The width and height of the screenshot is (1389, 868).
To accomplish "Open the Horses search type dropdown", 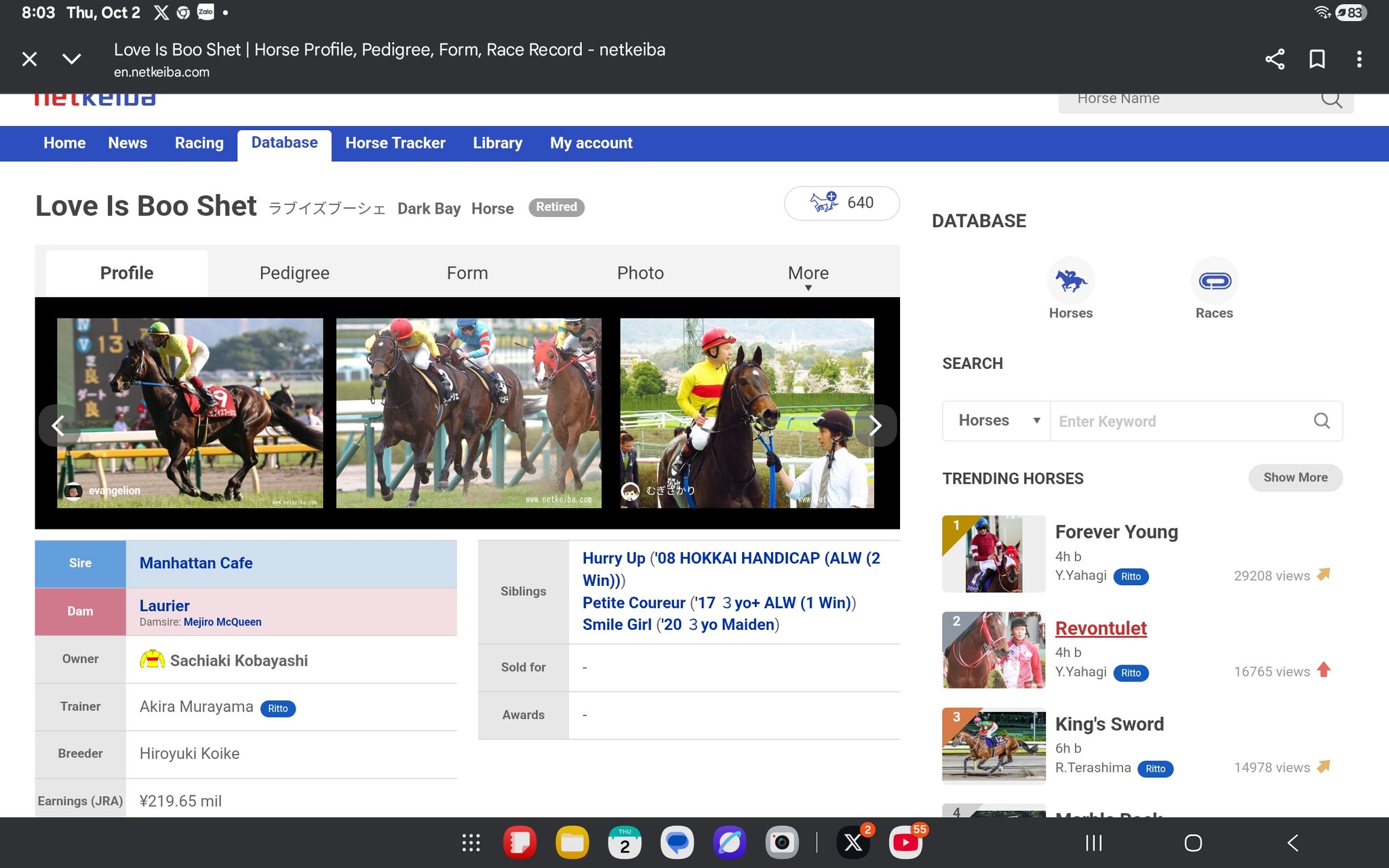I will pyautogui.click(x=997, y=420).
